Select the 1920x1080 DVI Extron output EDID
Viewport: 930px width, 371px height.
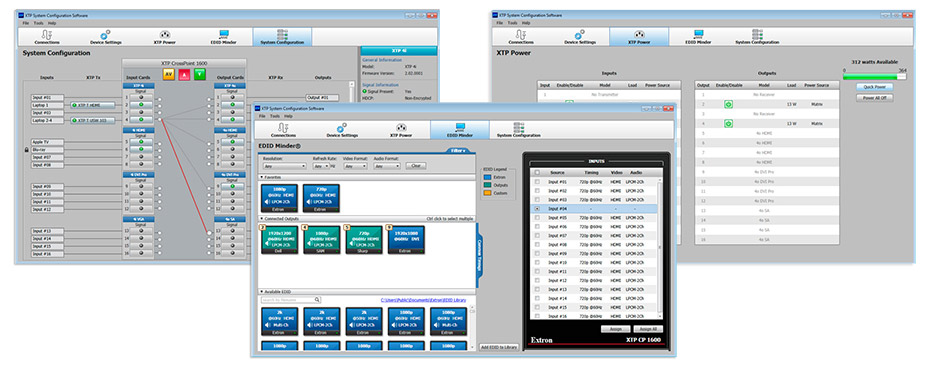tap(406, 239)
